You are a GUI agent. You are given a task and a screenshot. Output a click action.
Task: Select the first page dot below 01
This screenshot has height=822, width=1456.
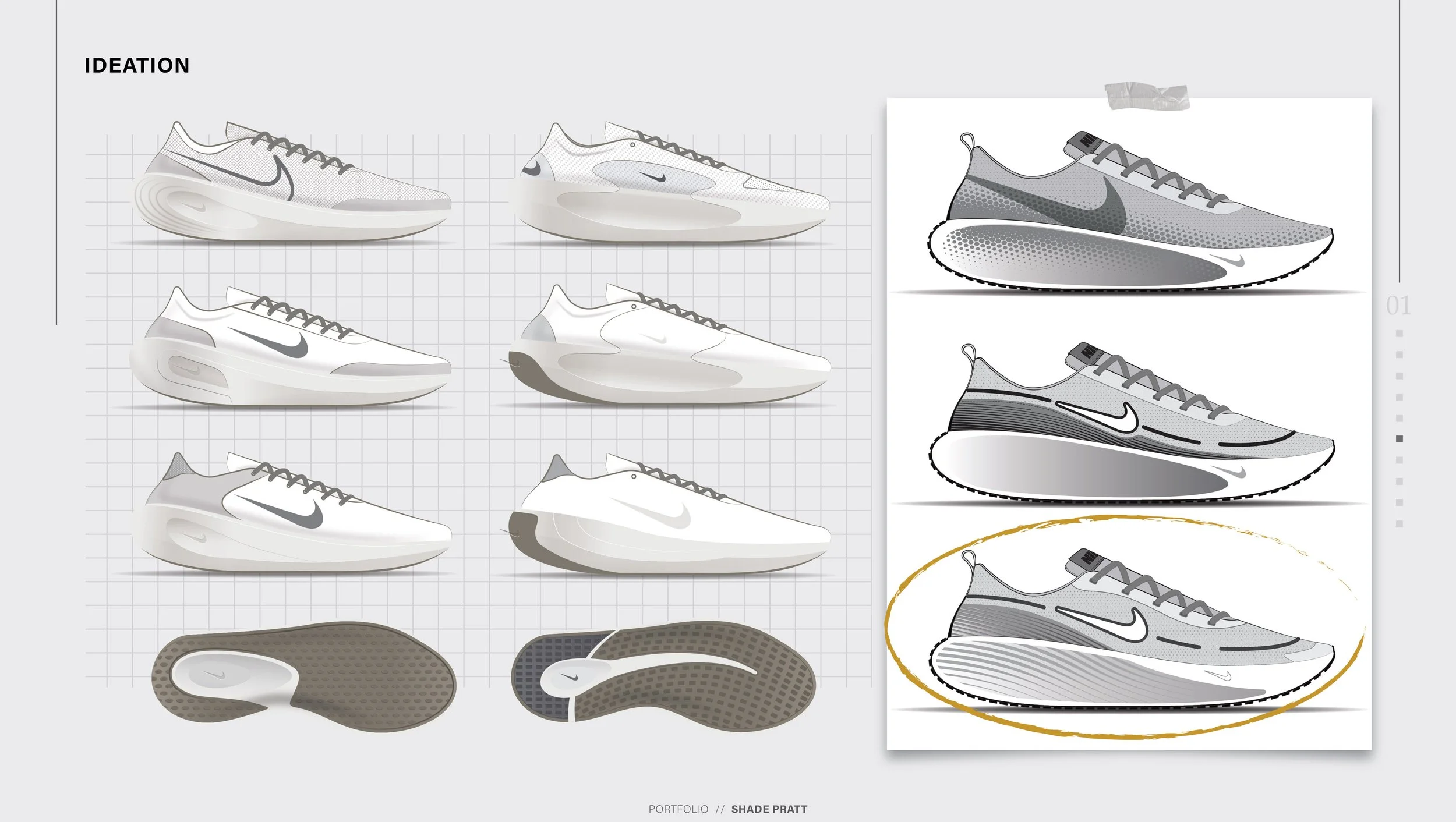[1400, 334]
